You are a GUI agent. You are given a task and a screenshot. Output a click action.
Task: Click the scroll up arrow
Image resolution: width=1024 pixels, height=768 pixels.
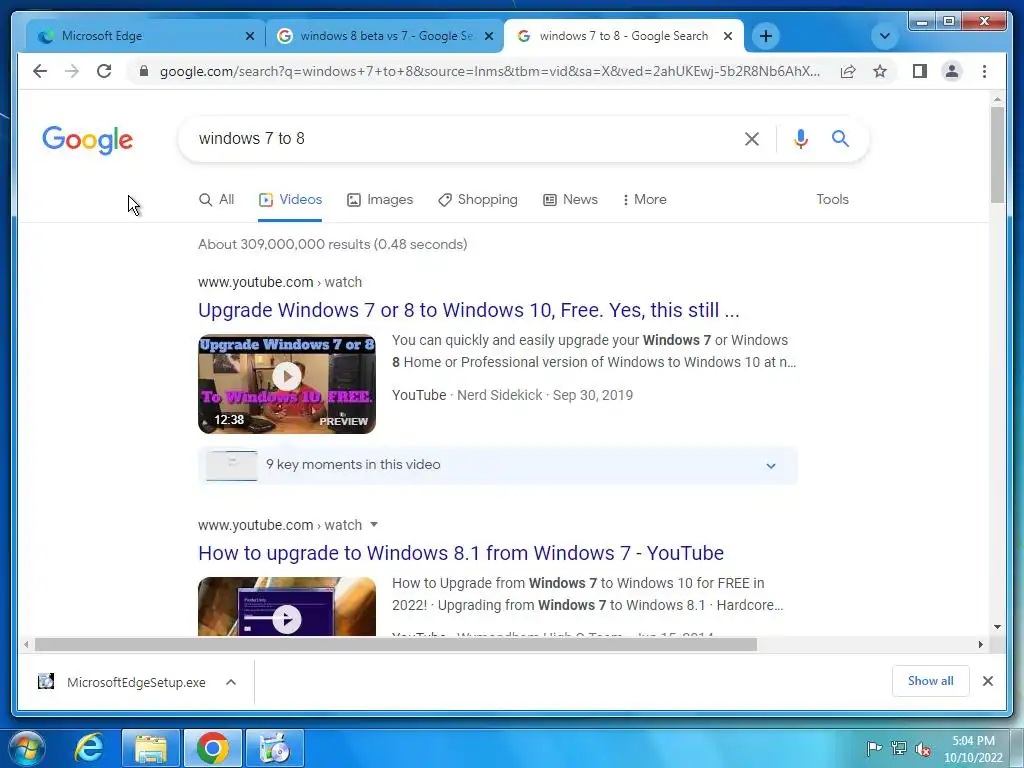[997, 99]
